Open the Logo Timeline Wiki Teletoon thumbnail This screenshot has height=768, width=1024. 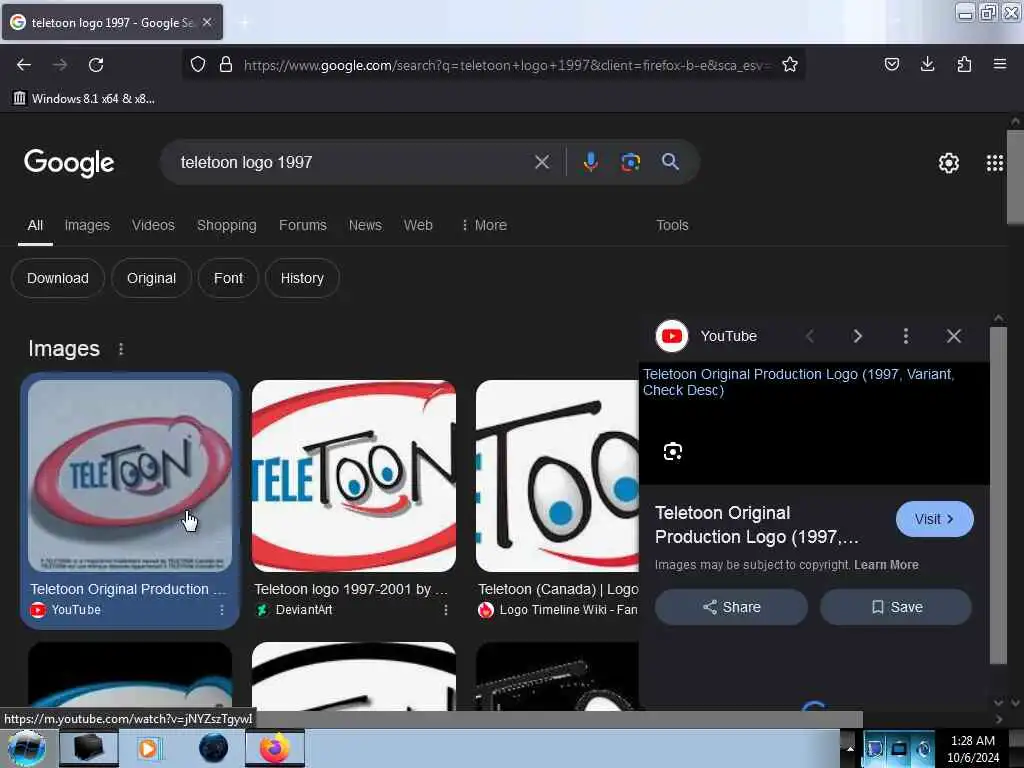click(x=557, y=476)
